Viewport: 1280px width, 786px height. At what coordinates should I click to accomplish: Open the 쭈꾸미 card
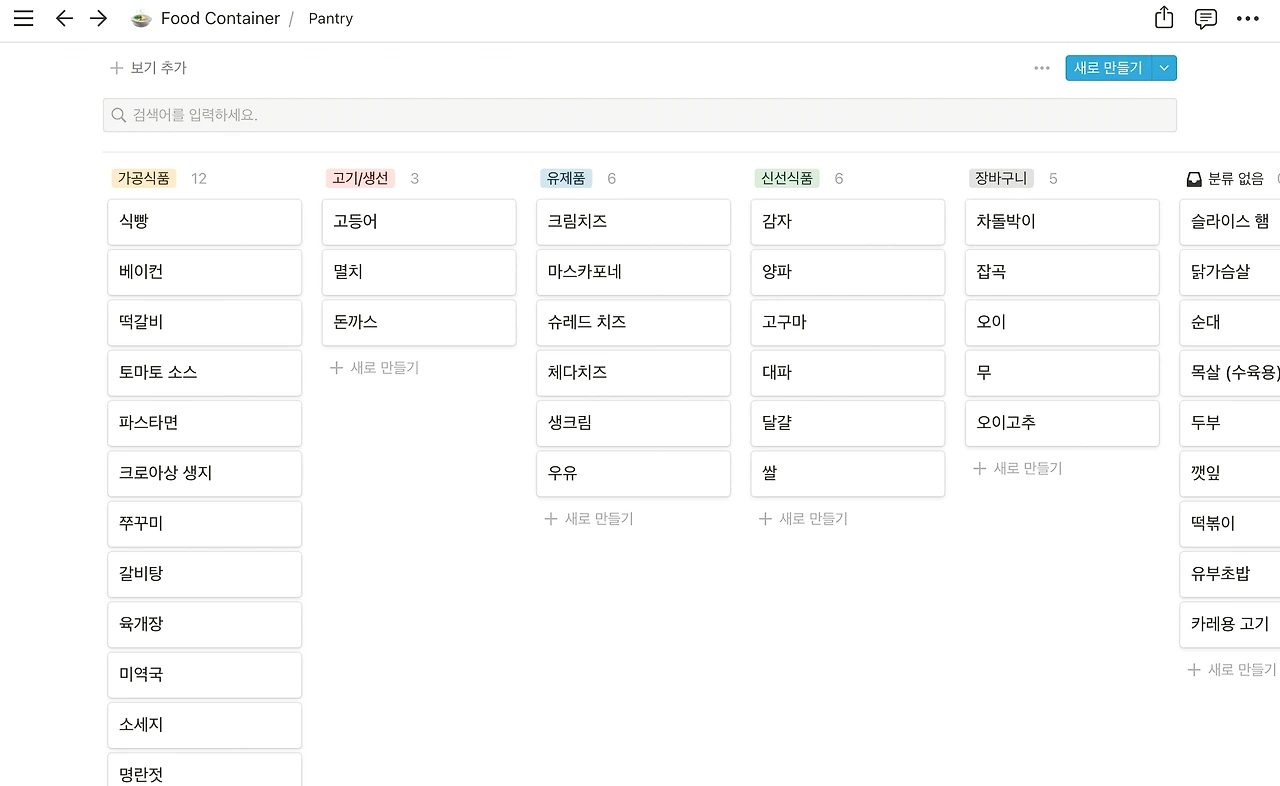(204, 523)
